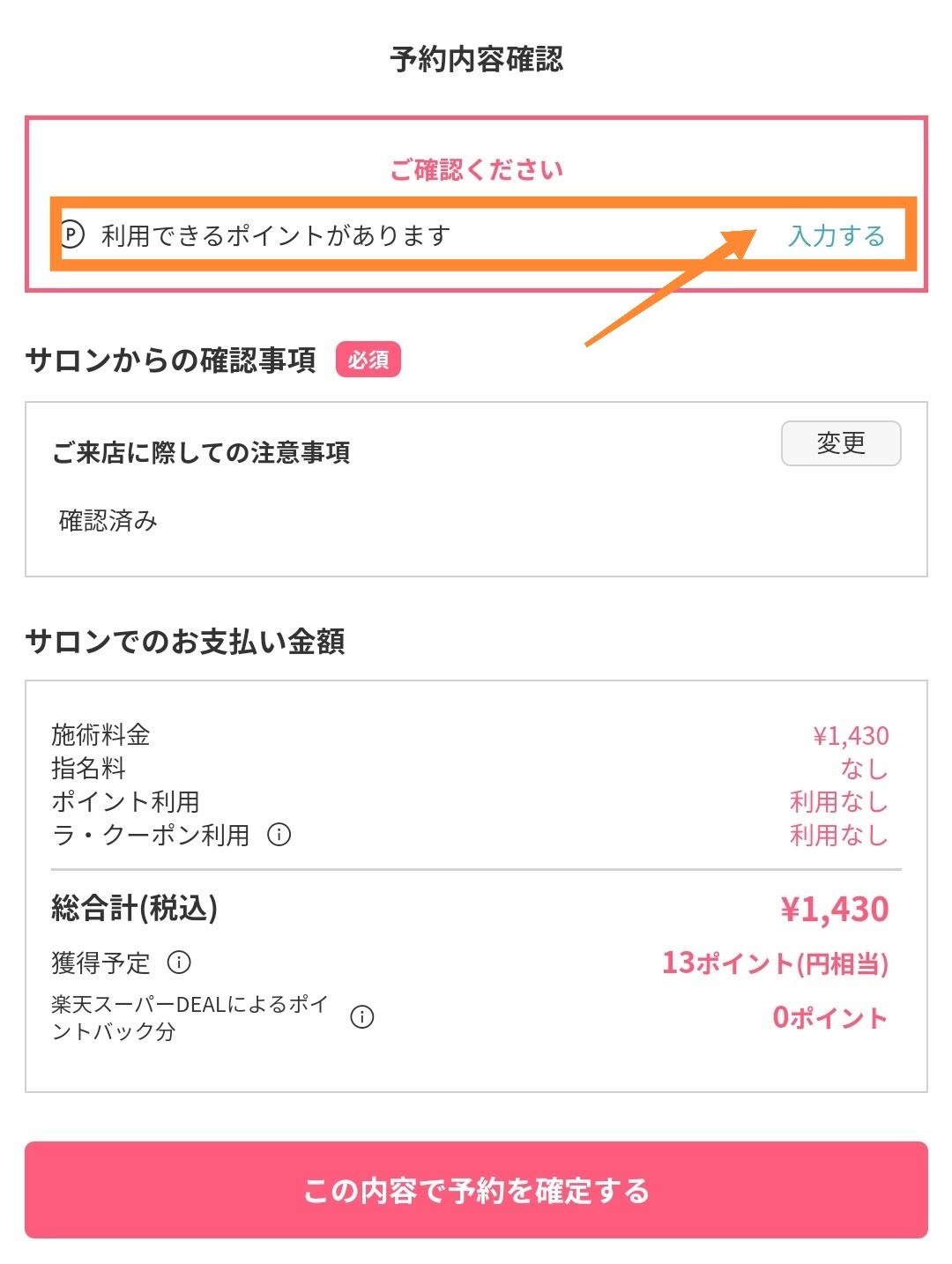Tap the circled P points icon
The image size is (952, 1264).
(x=73, y=235)
